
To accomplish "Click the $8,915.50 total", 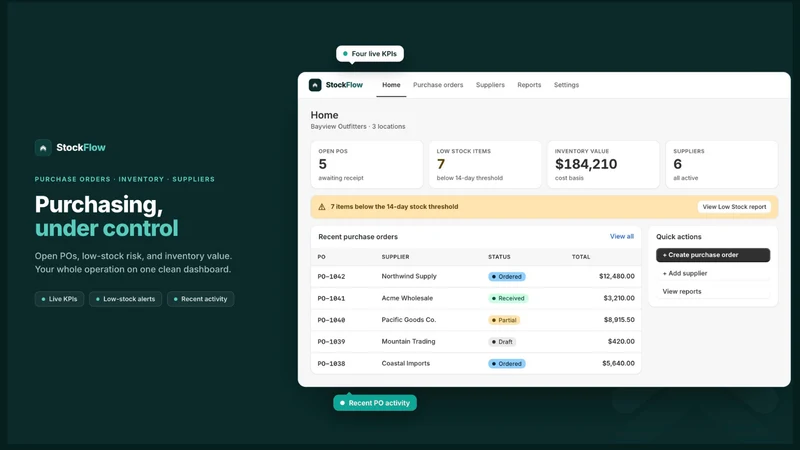I will point(619,320).
